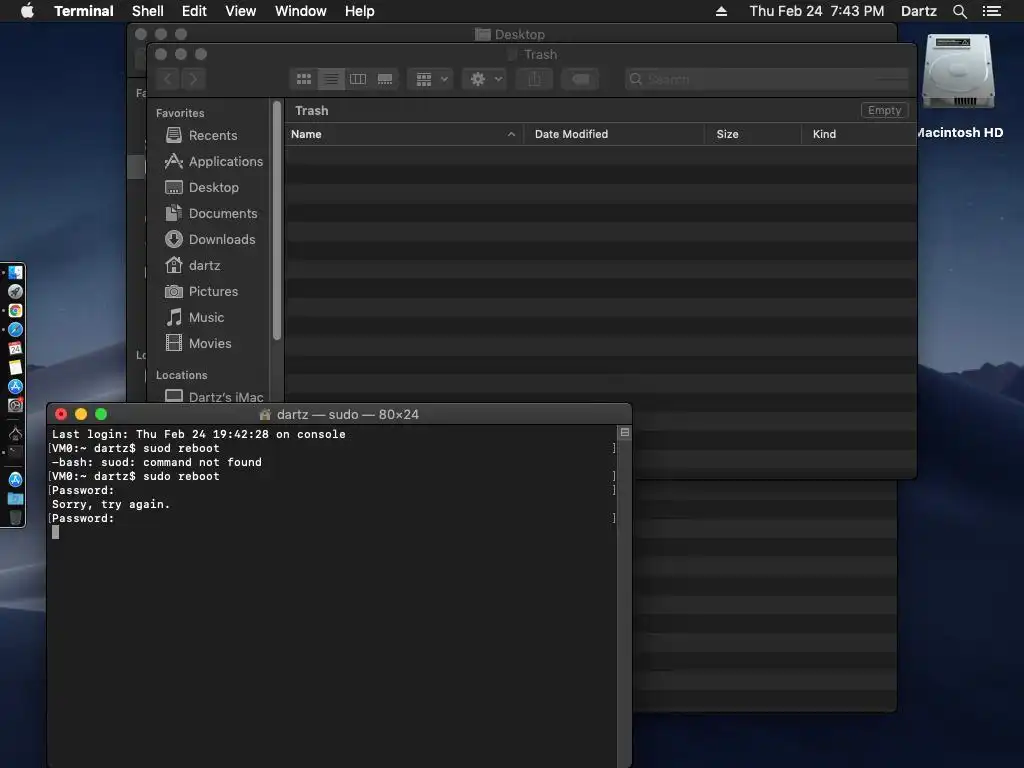This screenshot has width=1024, height=768.
Task: Open the Window menu
Action: 300,11
